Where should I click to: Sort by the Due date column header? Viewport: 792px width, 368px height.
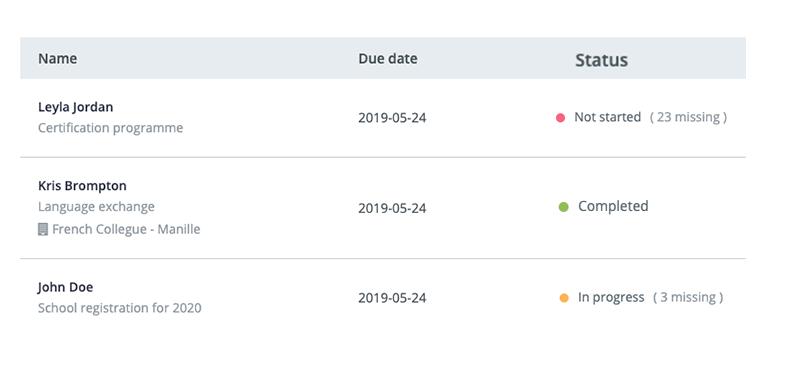(x=388, y=59)
